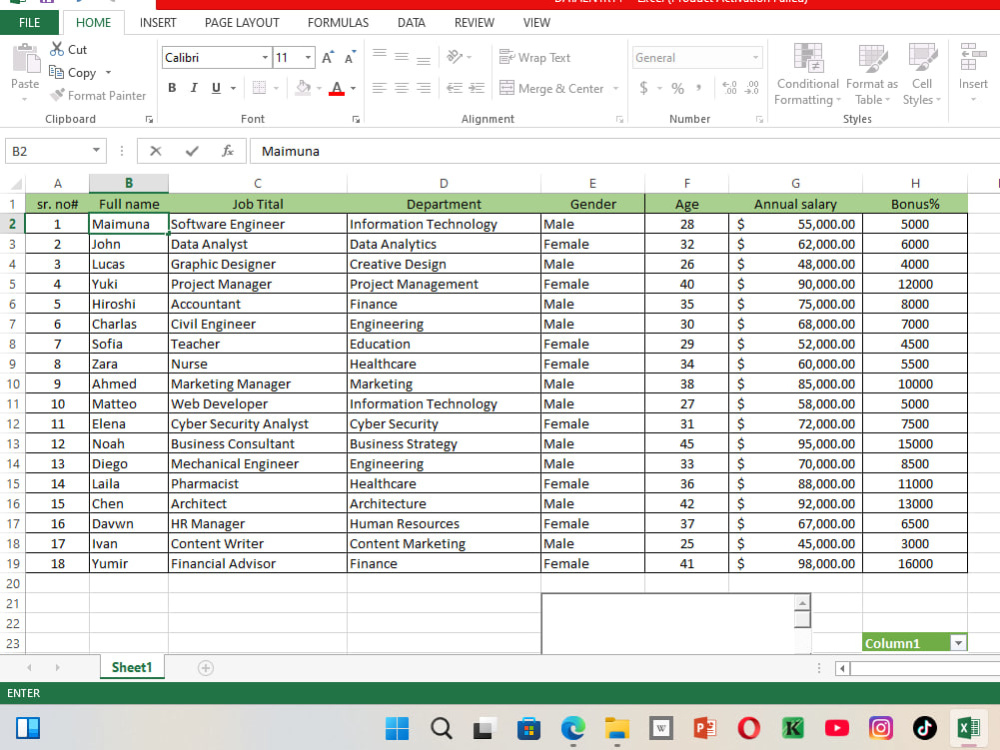Launch PowerPoint from the taskbar
Screen dimensions: 1000x750
click(x=705, y=728)
